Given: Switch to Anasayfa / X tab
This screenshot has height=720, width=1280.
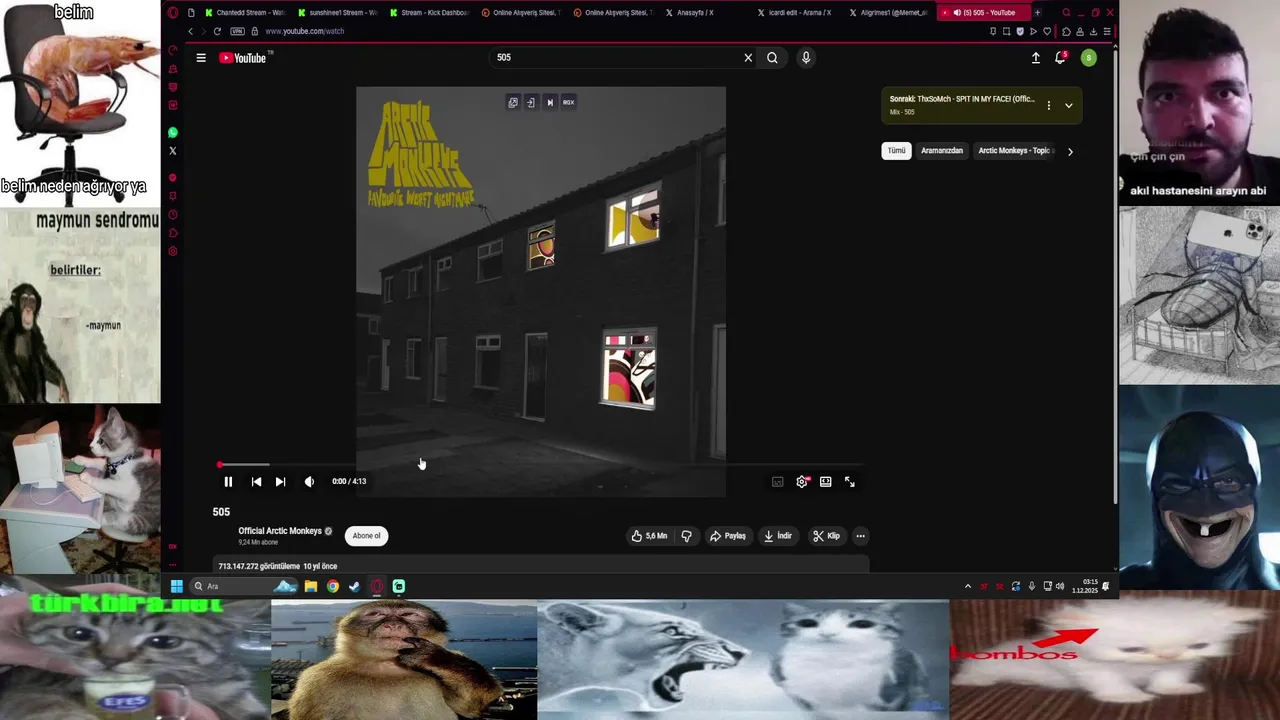Looking at the screenshot, I should coord(694,13).
